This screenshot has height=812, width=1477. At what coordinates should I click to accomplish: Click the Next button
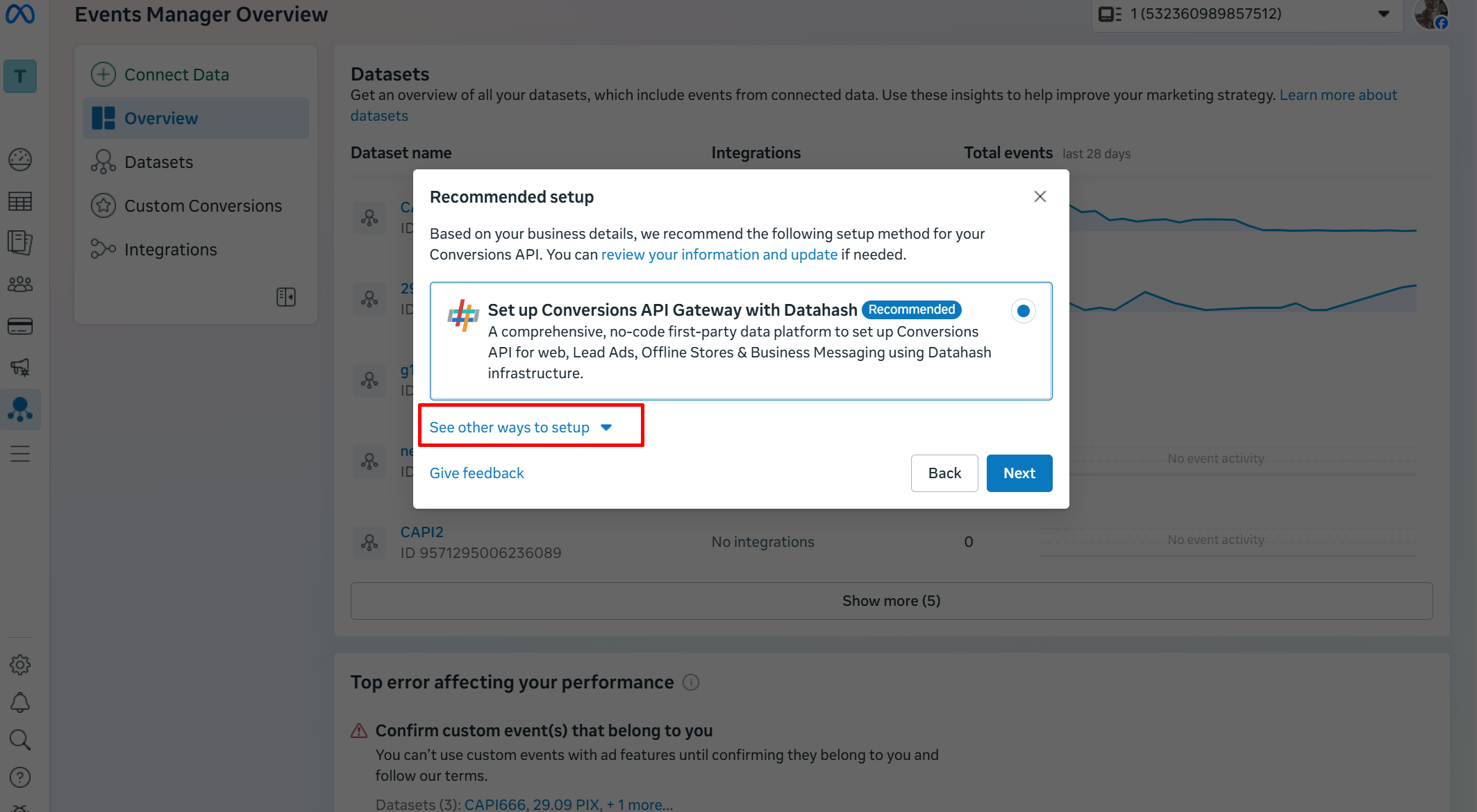pos(1019,473)
